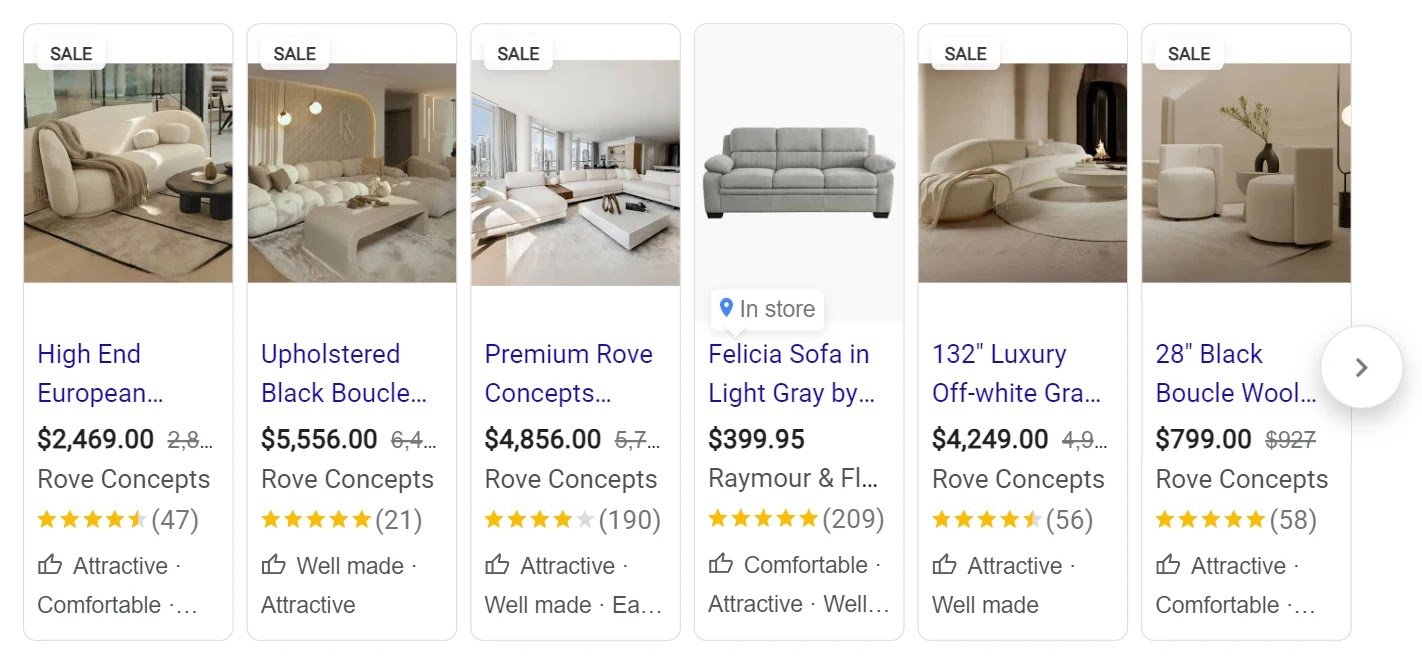Click the thumbs-up icon below Felicia Sofa price
This screenshot has height=660, width=1422.
coord(721,564)
